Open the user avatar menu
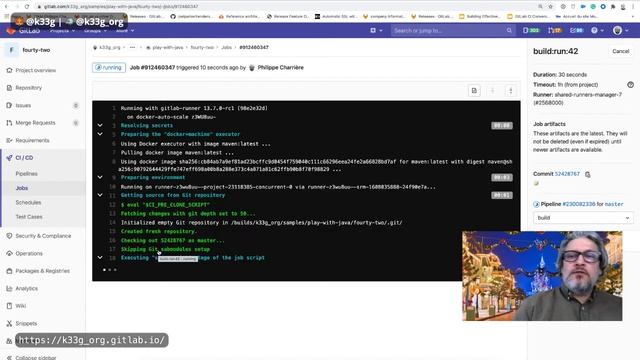The height and width of the screenshot is (360, 640). 621,31
